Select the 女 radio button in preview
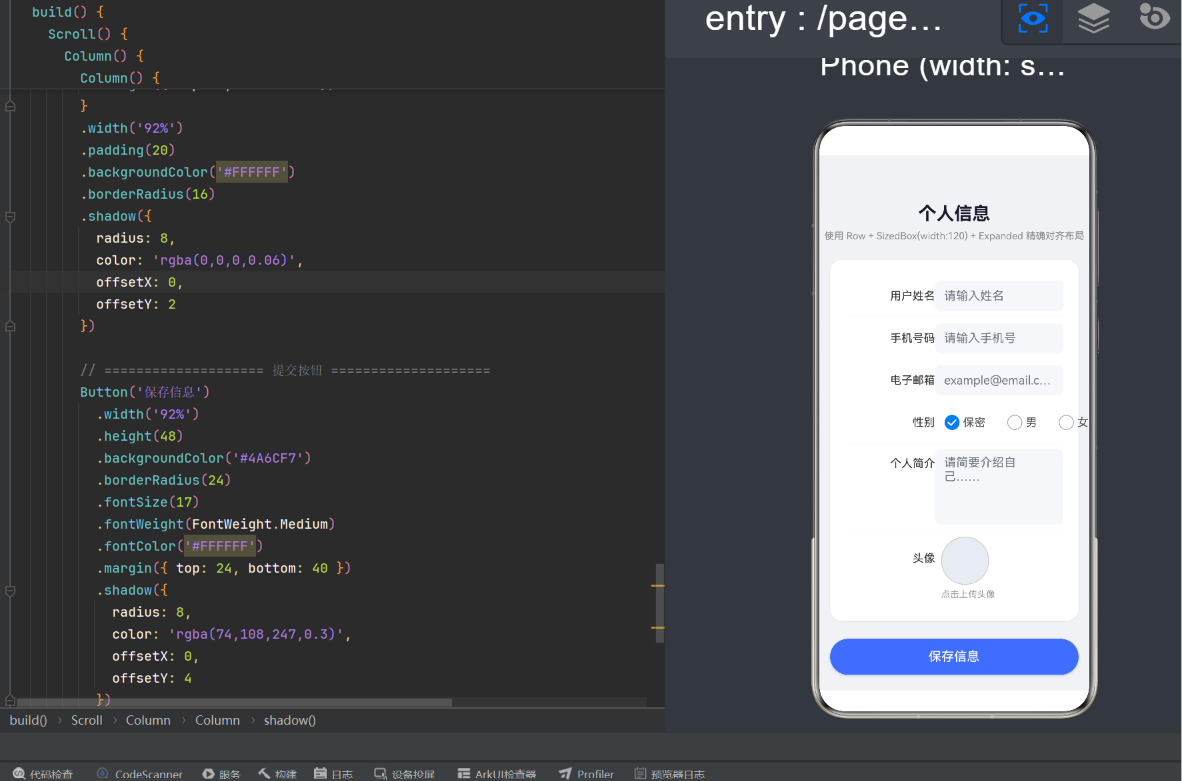The height and width of the screenshot is (781, 1182). click(1066, 422)
